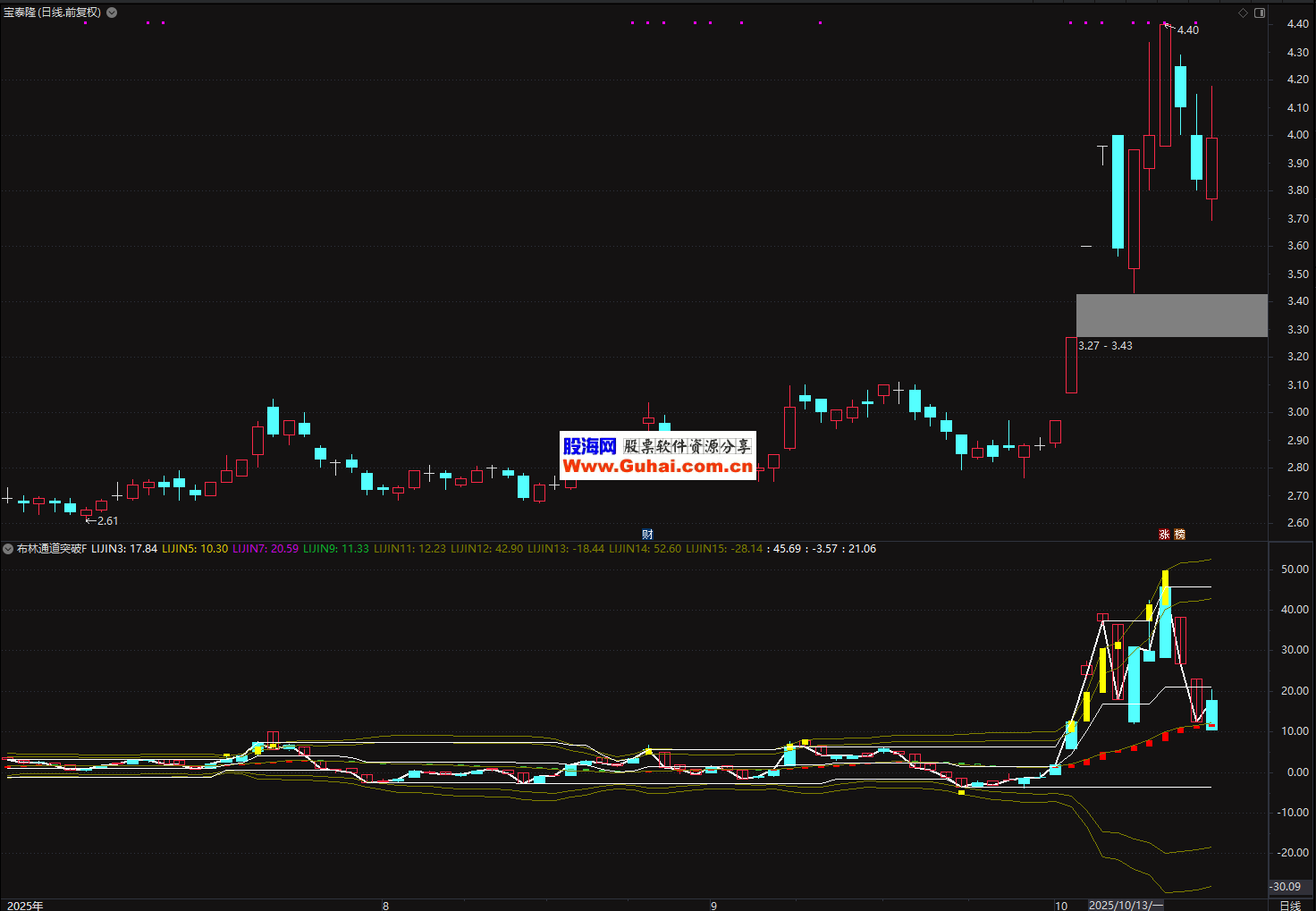This screenshot has height=911, width=1316.
Task: Click the diamond marker icon at top right
Action: (1243, 13)
